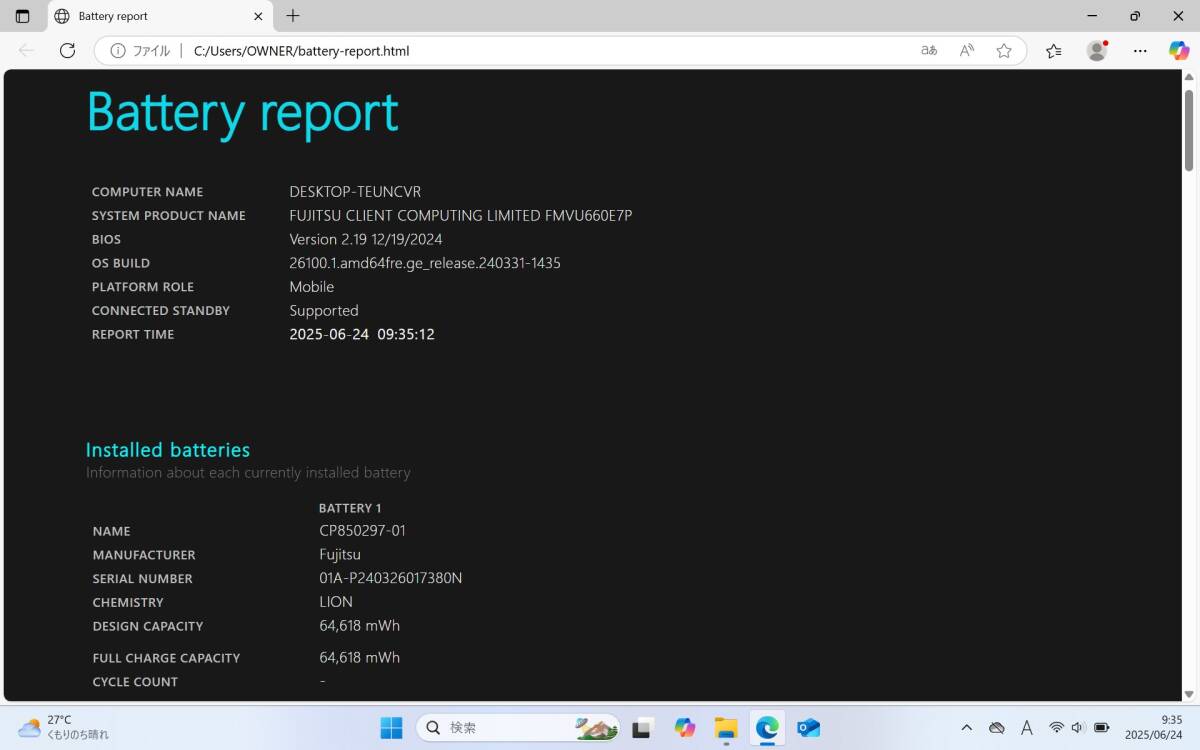Select the Battery report tab

160,16
